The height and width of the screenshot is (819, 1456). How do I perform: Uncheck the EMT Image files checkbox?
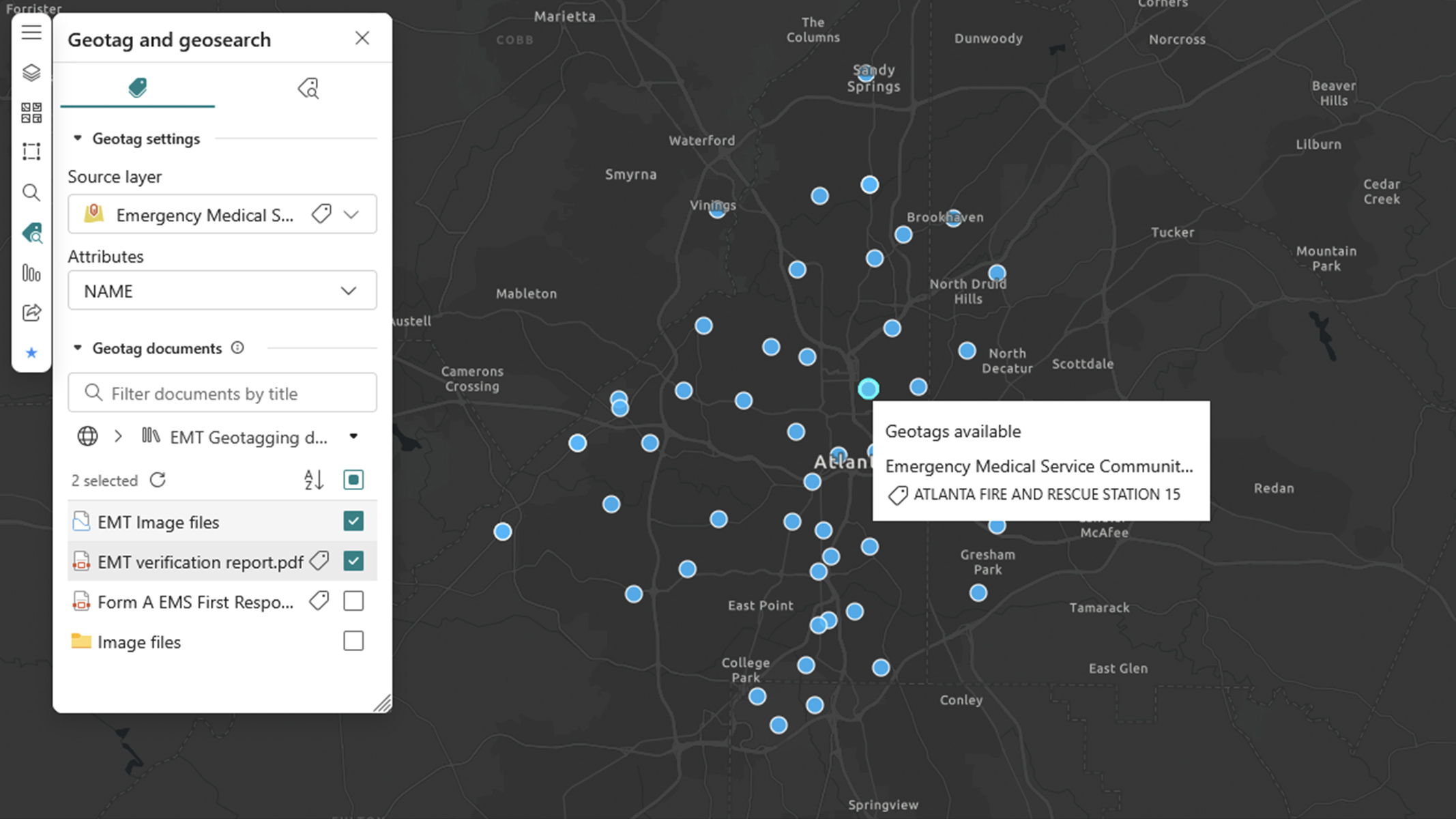[x=353, y=521]
